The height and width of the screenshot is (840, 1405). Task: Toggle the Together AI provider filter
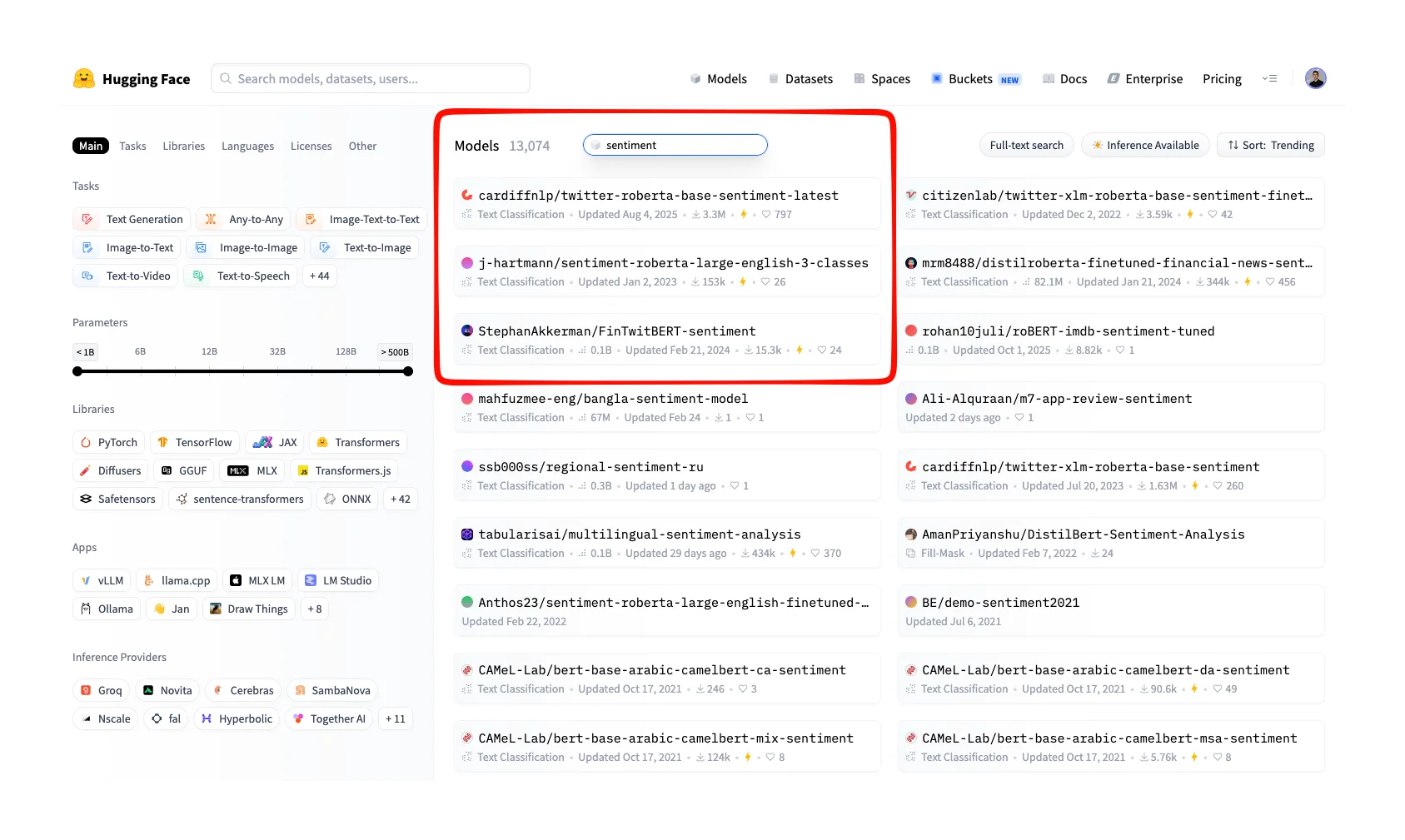pyautogui.click(x=329, y=718)
